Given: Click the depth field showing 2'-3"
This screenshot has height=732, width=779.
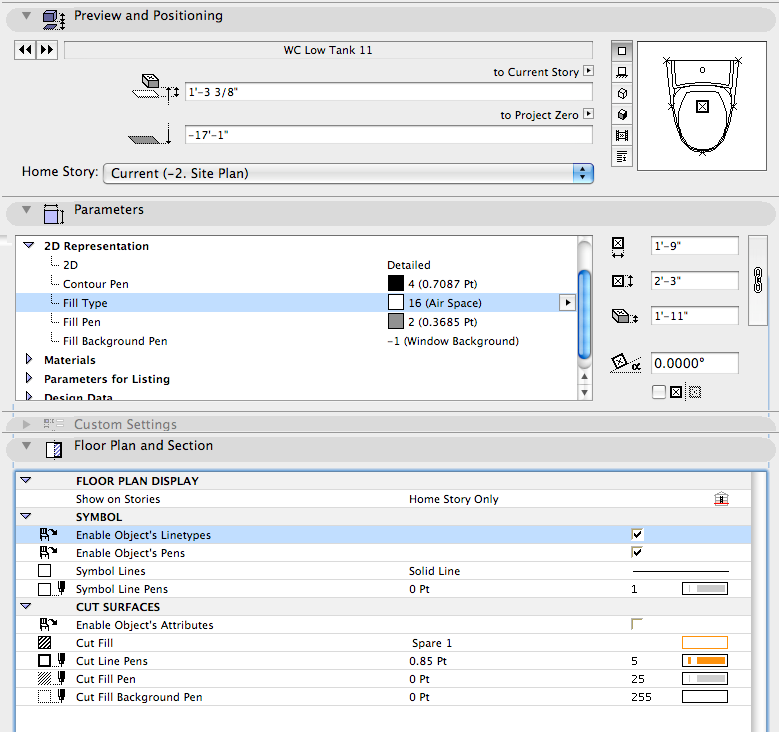Looking at the screenshot, I should click(695, 281).
